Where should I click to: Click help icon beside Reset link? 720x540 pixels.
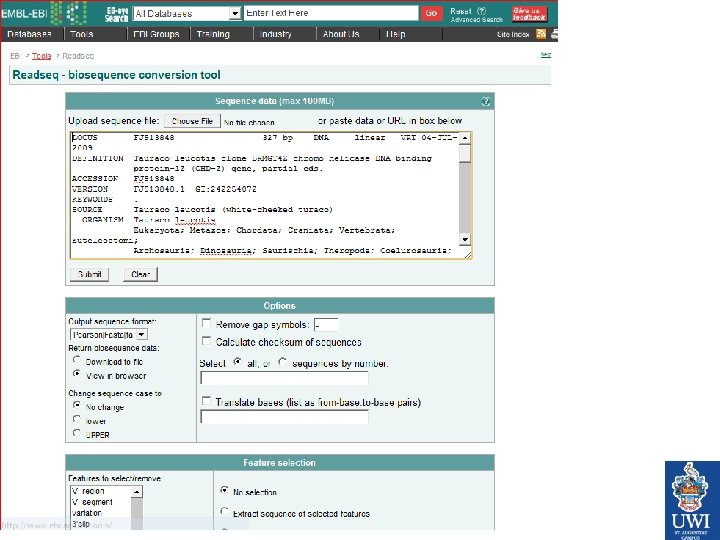click(x=481, y=11)
